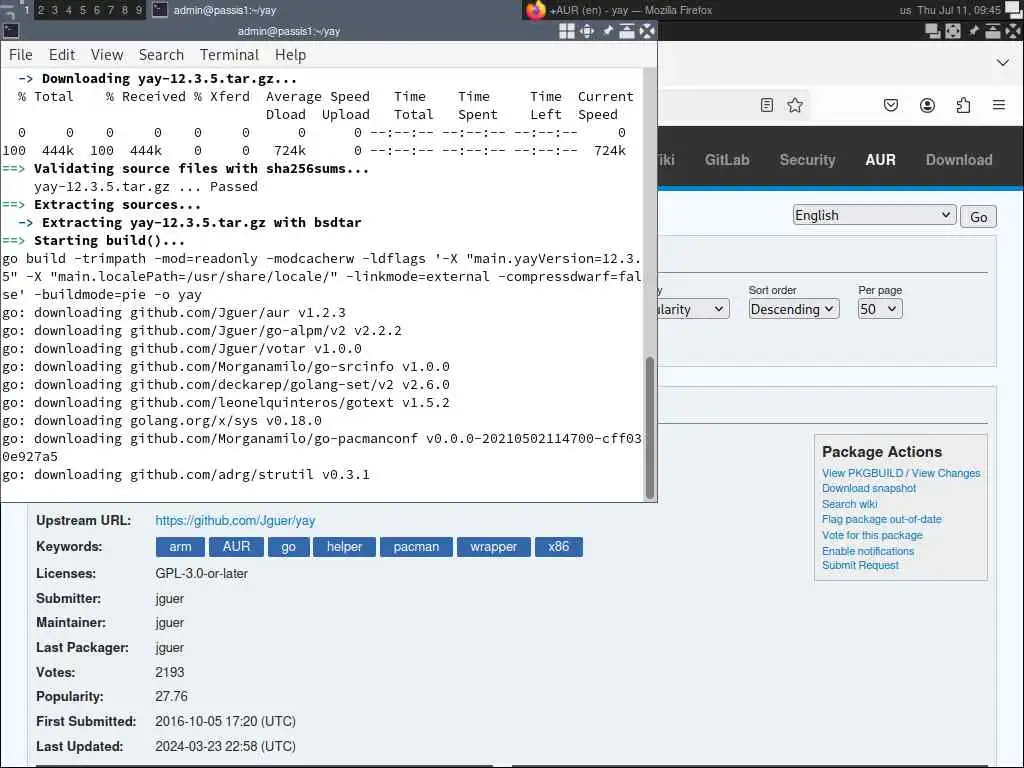
Task: Open the Download tab on the Arch site
Action: [x=959, y=160]
